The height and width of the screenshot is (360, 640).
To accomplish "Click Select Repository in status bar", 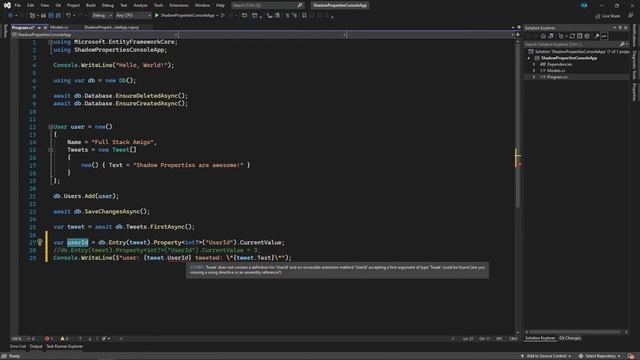I will [600, 356].
